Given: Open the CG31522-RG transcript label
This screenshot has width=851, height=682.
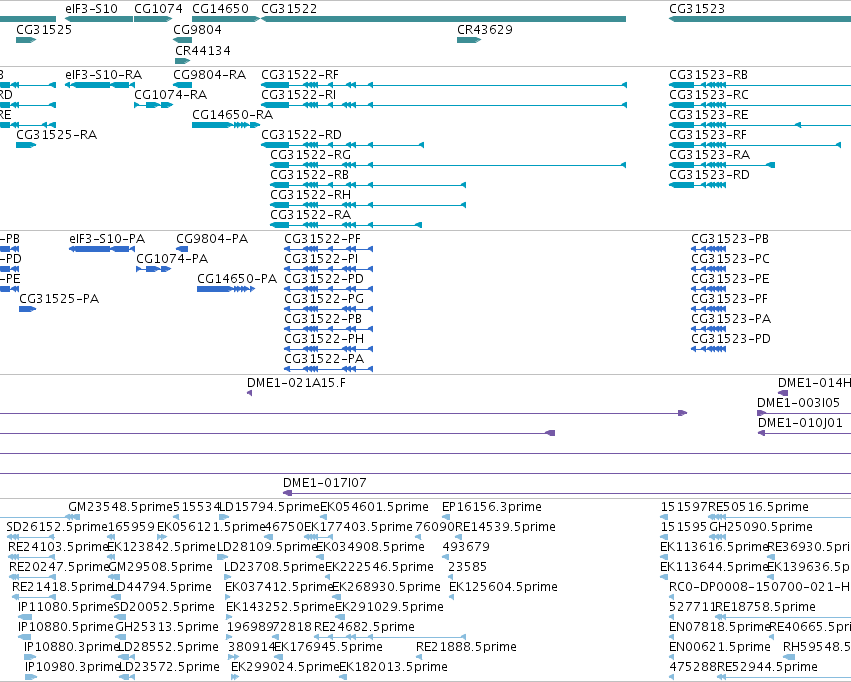Looking at the screenshot, I should click(311, 155).
